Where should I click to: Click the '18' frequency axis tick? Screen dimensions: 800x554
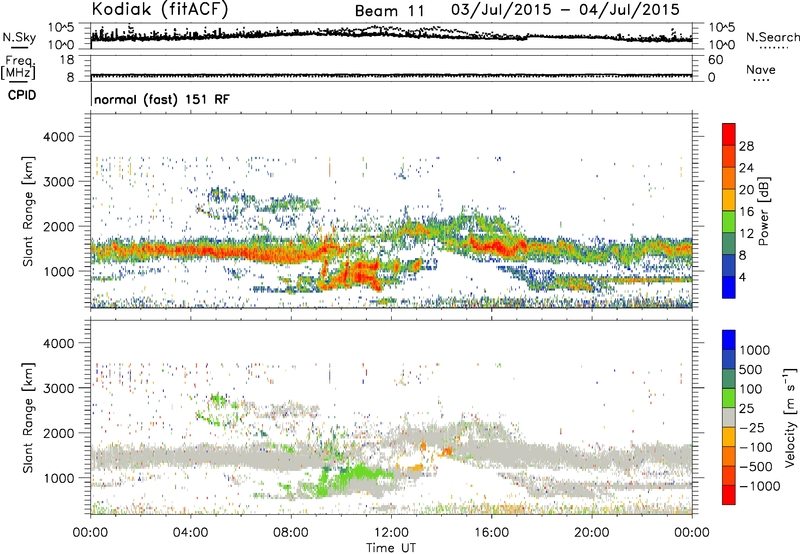click(x=67, y=60)
